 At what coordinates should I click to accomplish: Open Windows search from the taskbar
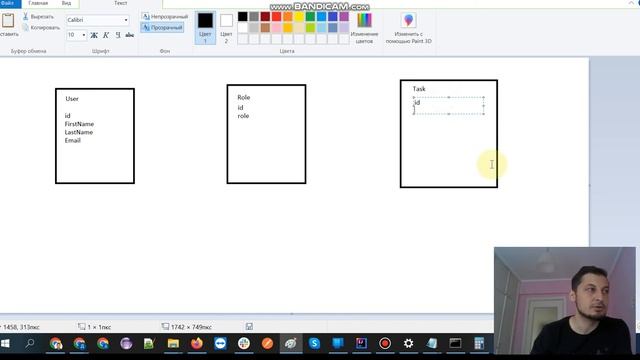tap(29, 343)
